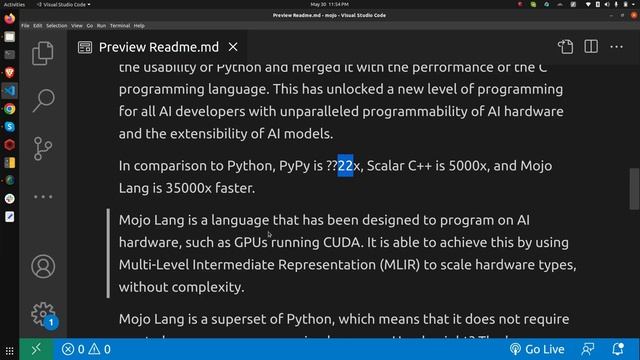The height and width of the screenshot is (360, 640).
Task: Open the yellow notes app in dock
Action: tap(9, 162)
